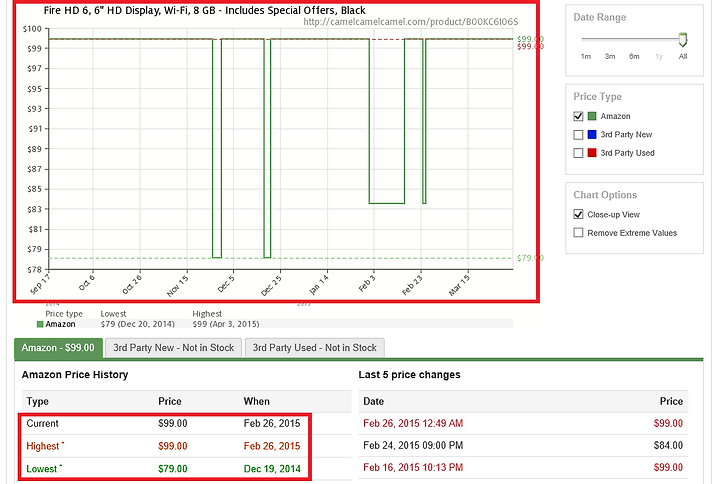Click the red 3rd Party Used swatch
Screen dimensions: 720x484
tap(592, 153)
